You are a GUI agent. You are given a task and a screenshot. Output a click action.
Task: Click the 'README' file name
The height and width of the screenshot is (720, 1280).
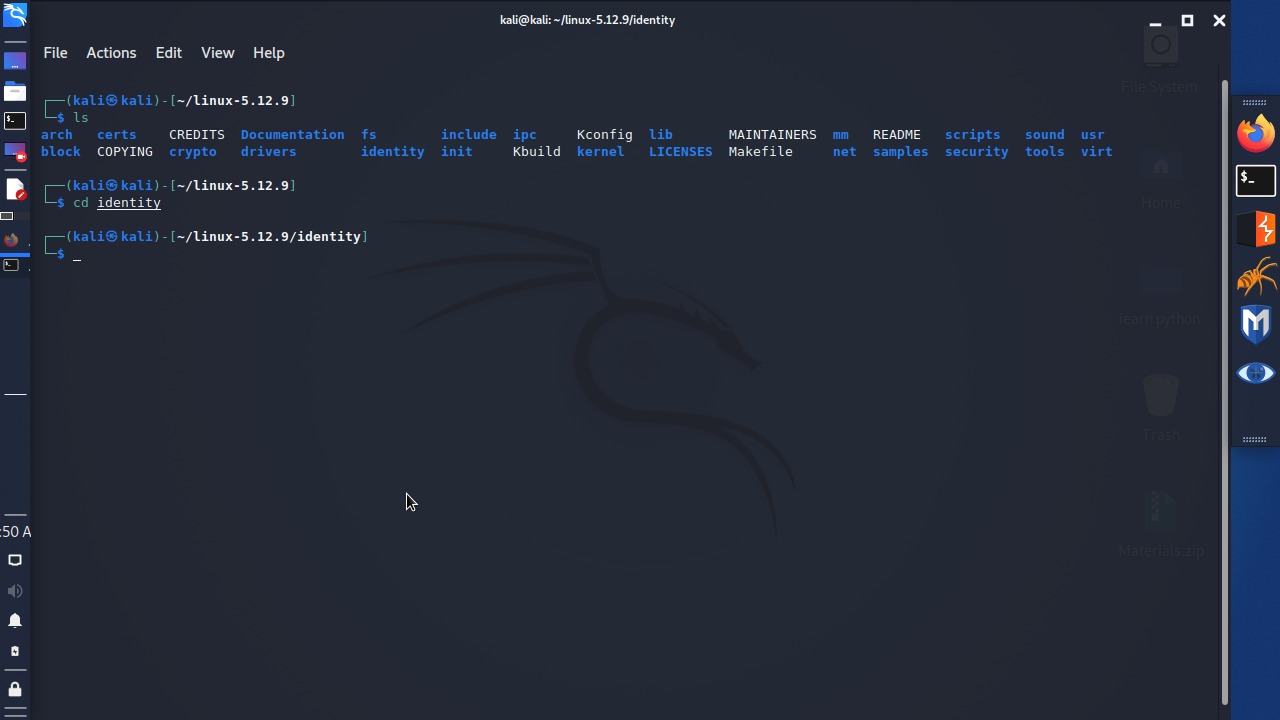click(897, 135)
